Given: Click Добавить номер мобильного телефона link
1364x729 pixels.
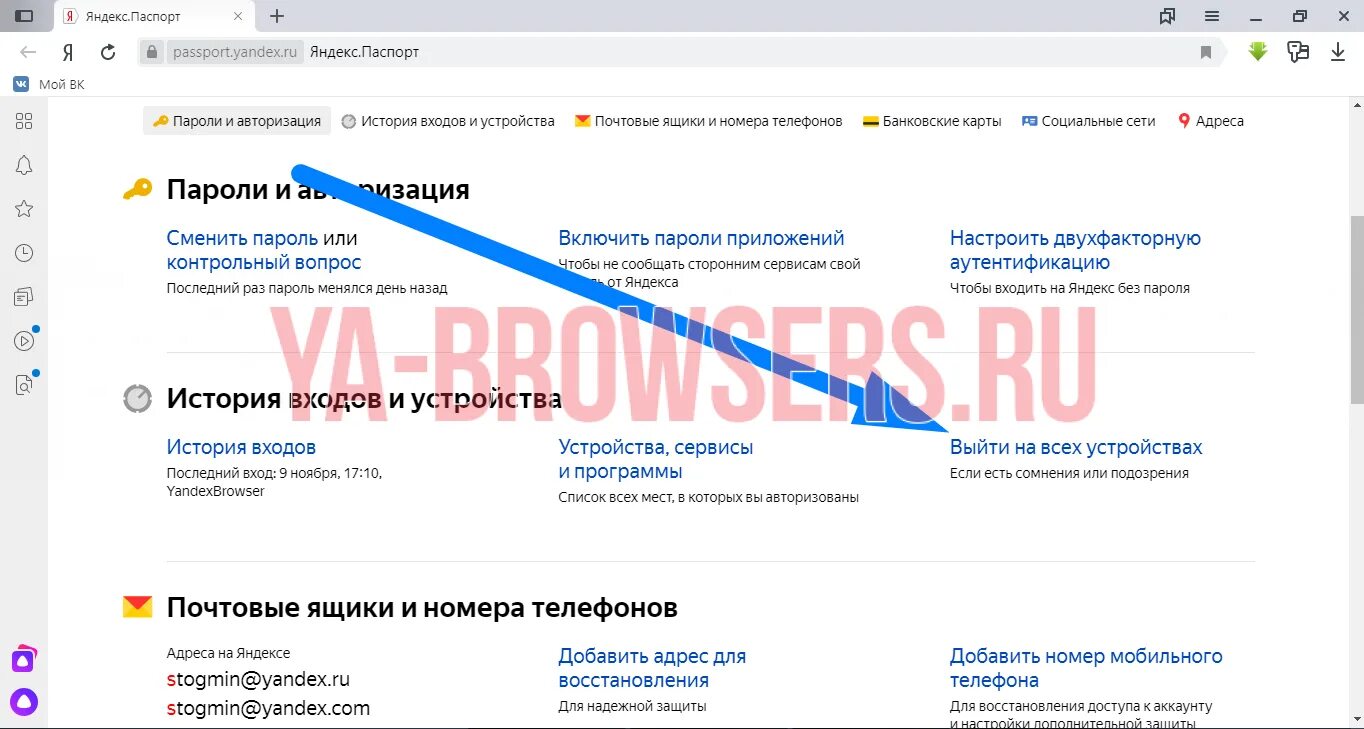Looking at the screenshot, I should pyautogui.click(x=1086, y=668).
